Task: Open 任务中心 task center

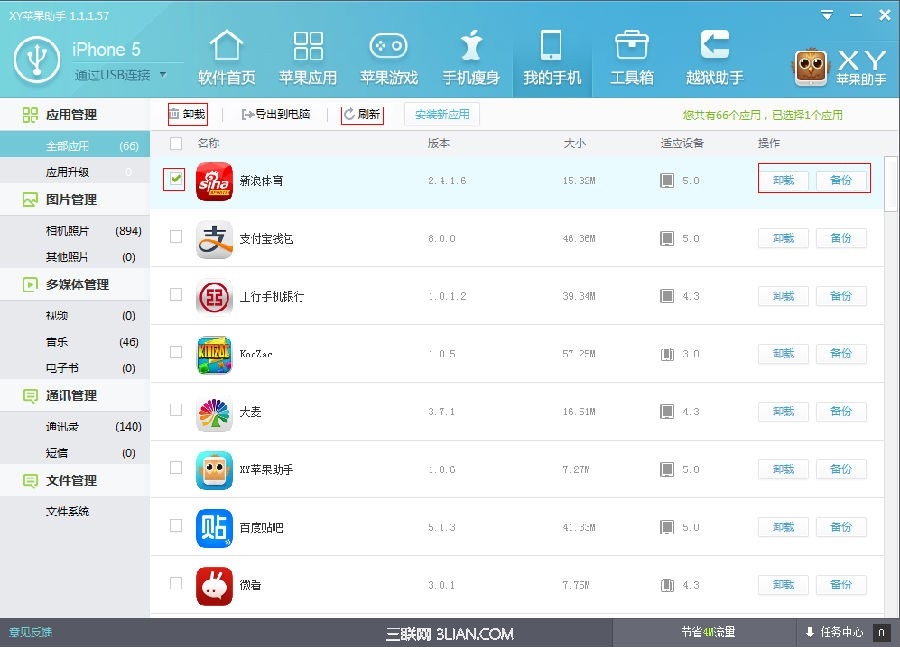Action: (x=835, y=632)
